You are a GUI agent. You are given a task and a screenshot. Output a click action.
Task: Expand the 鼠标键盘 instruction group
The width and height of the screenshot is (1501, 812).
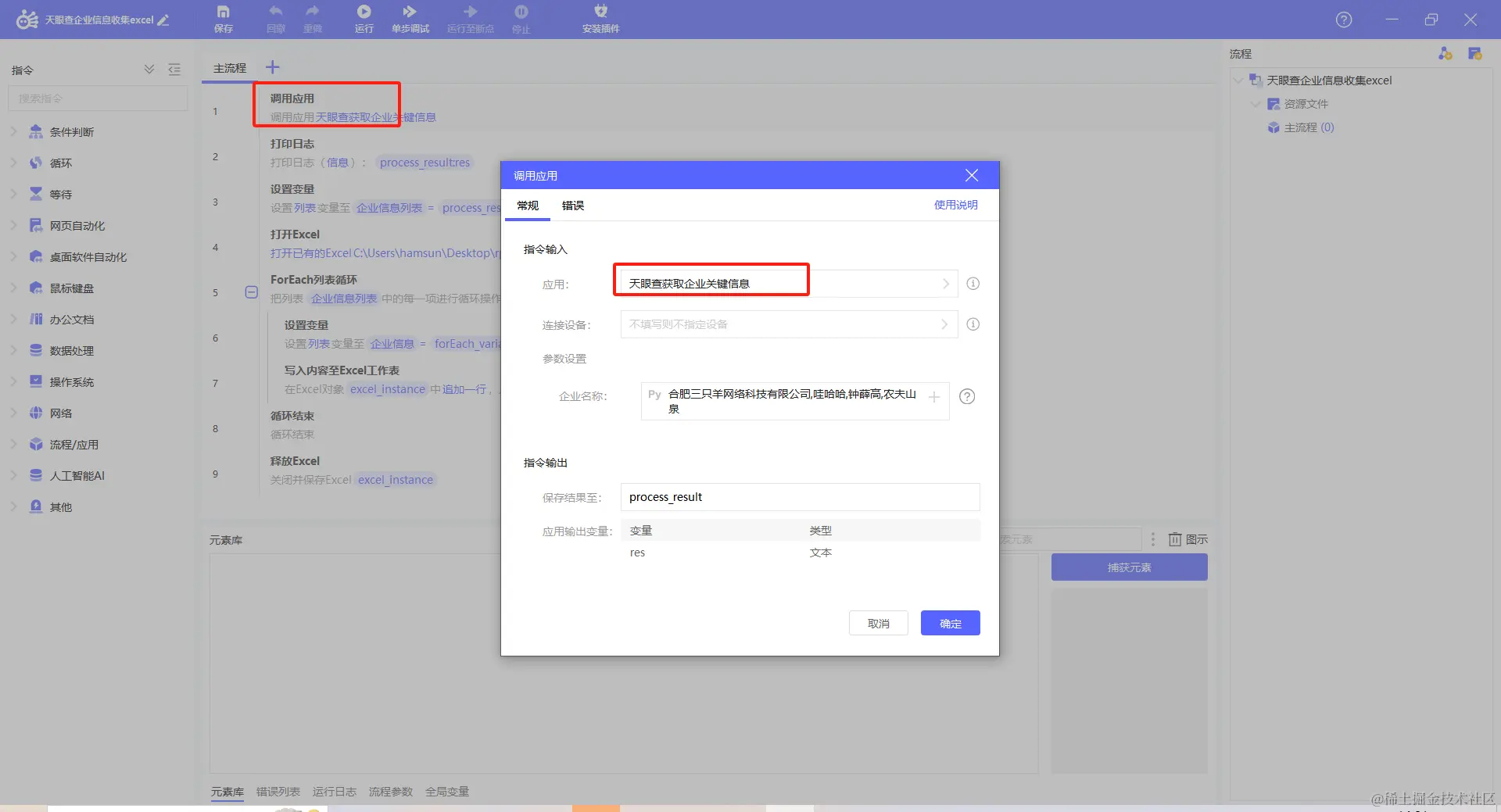tap(13, 288)
